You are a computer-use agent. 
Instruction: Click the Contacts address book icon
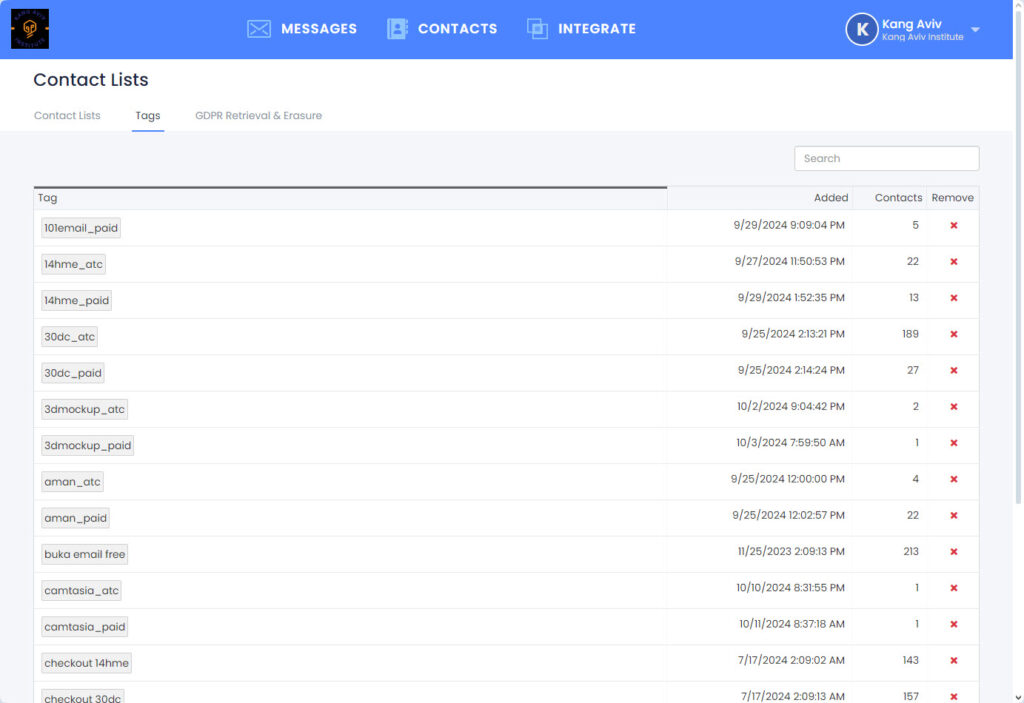(x=399, y=29)
